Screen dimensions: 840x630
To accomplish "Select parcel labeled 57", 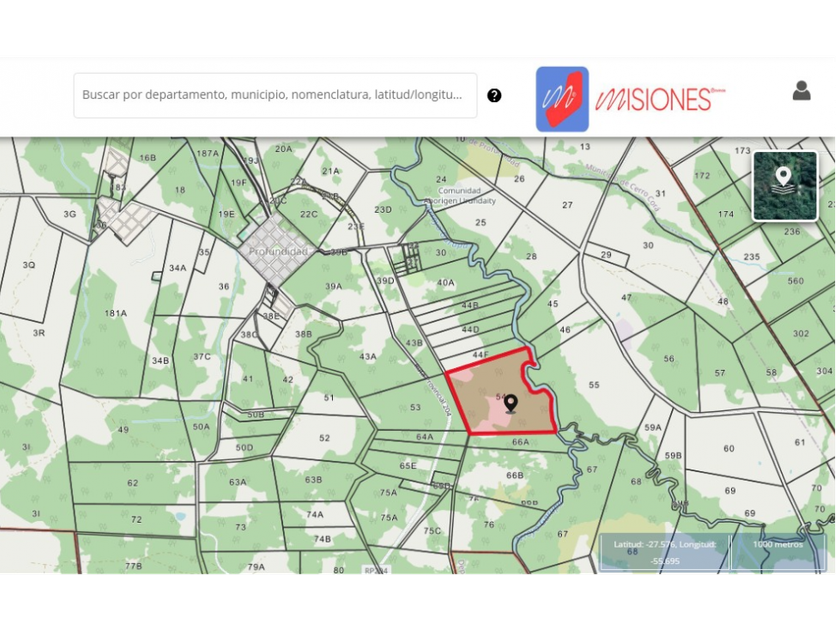I will 719,372.
